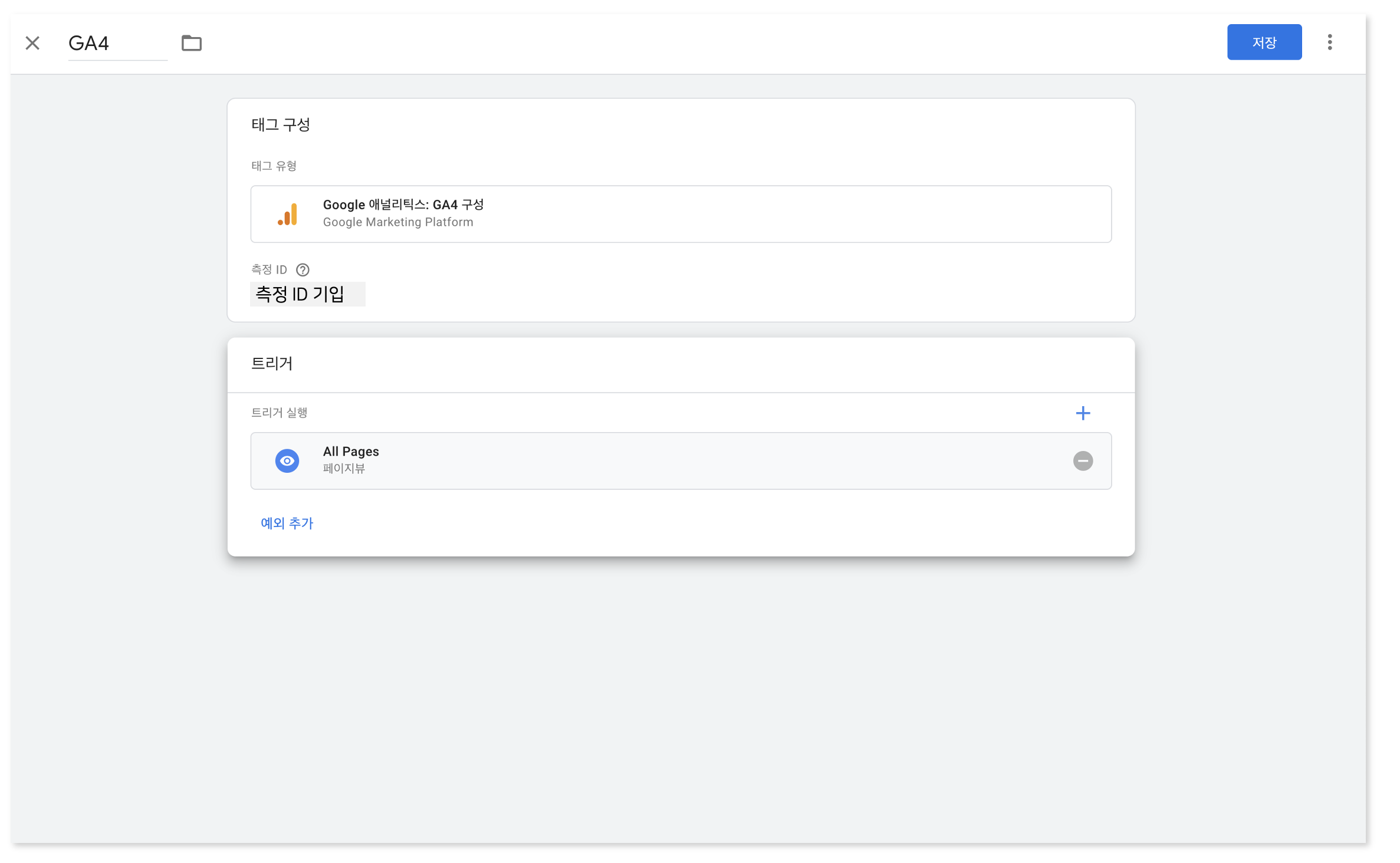This screenshot has width=1400, height=863.
Task: Click the 저장 save button
Action: coord(1264,42)
